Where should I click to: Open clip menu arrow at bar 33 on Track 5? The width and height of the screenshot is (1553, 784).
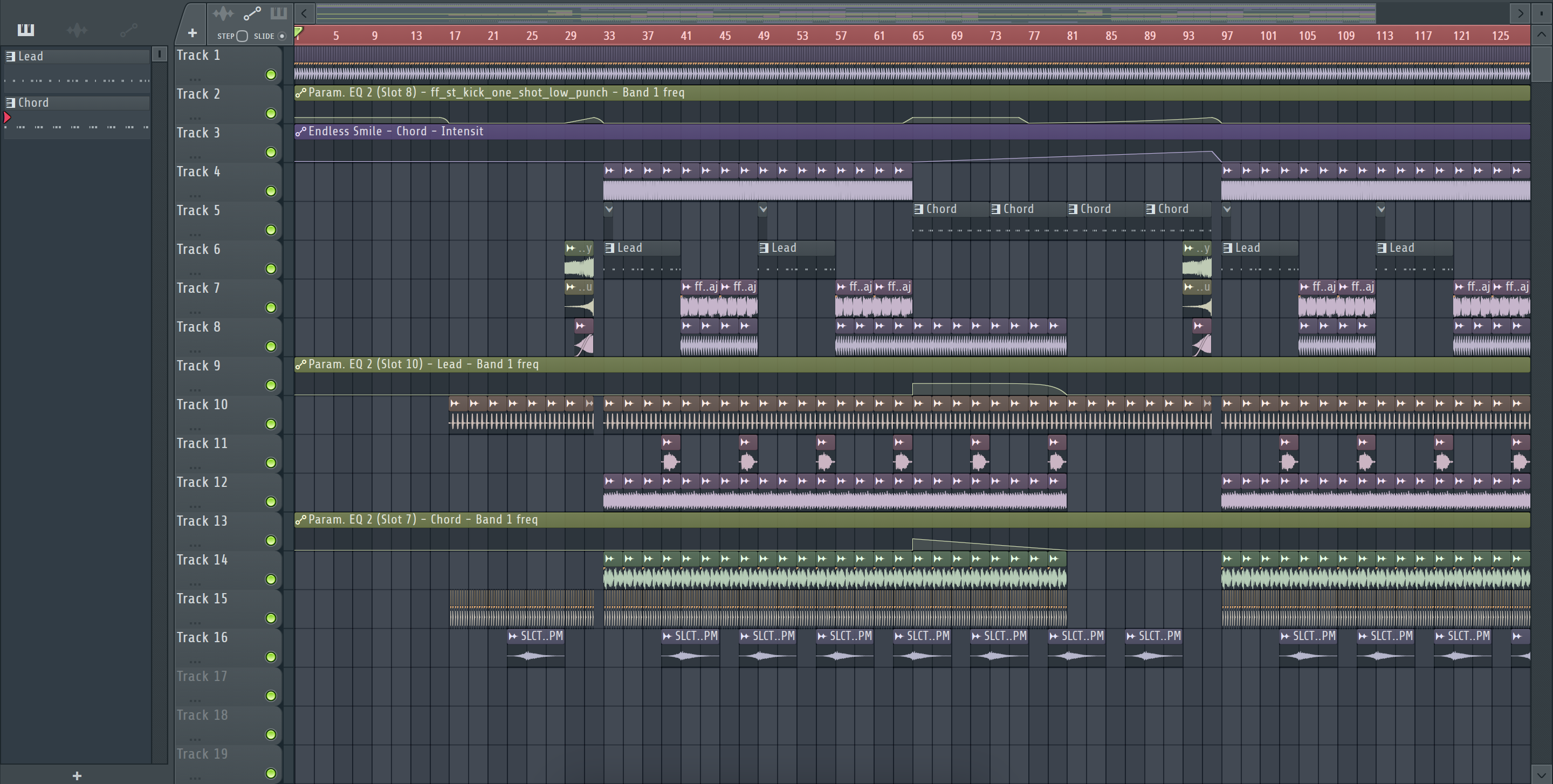click(x=609, y=209)
